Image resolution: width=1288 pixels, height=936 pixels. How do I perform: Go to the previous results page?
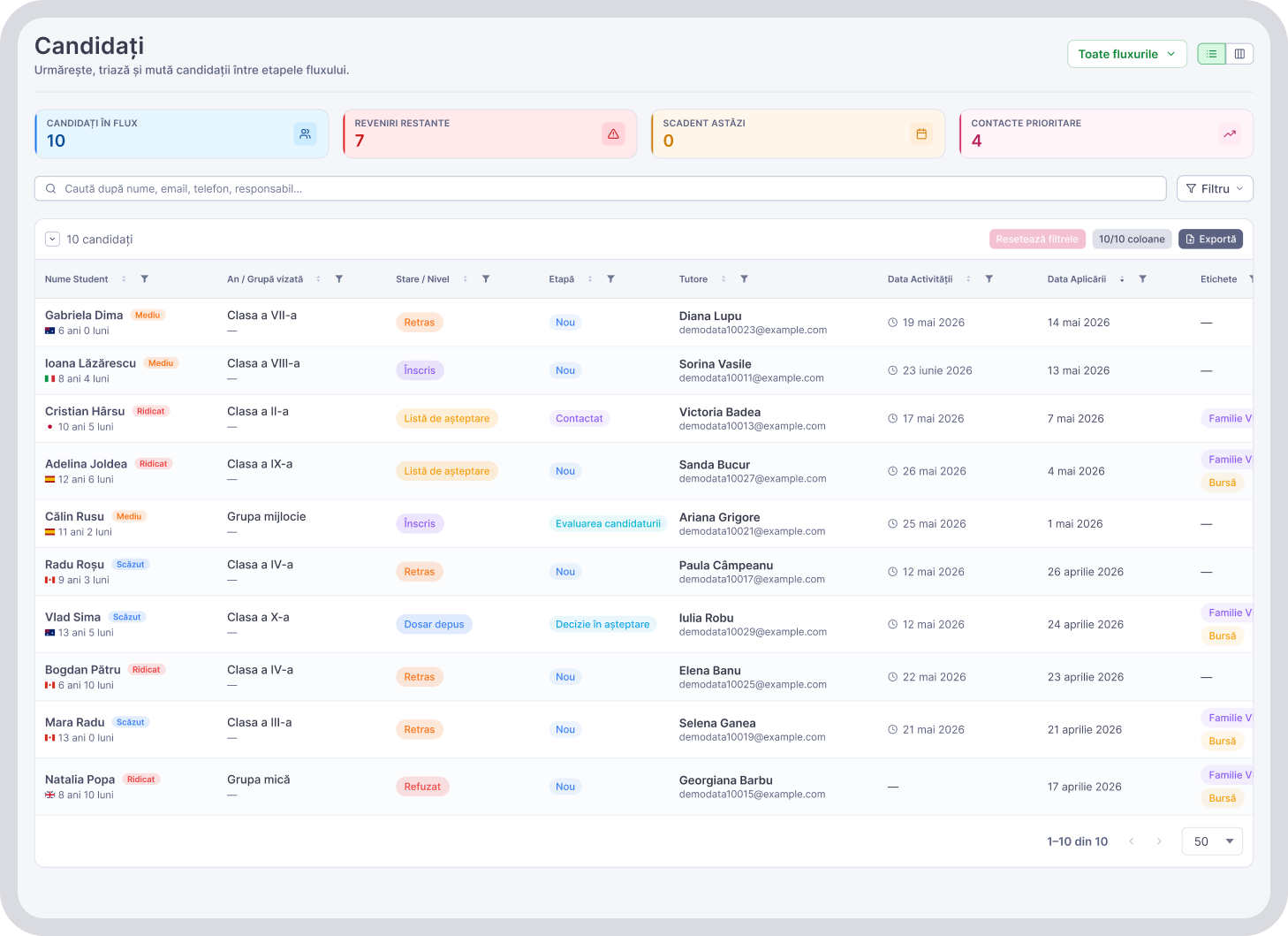point(1131,841)
